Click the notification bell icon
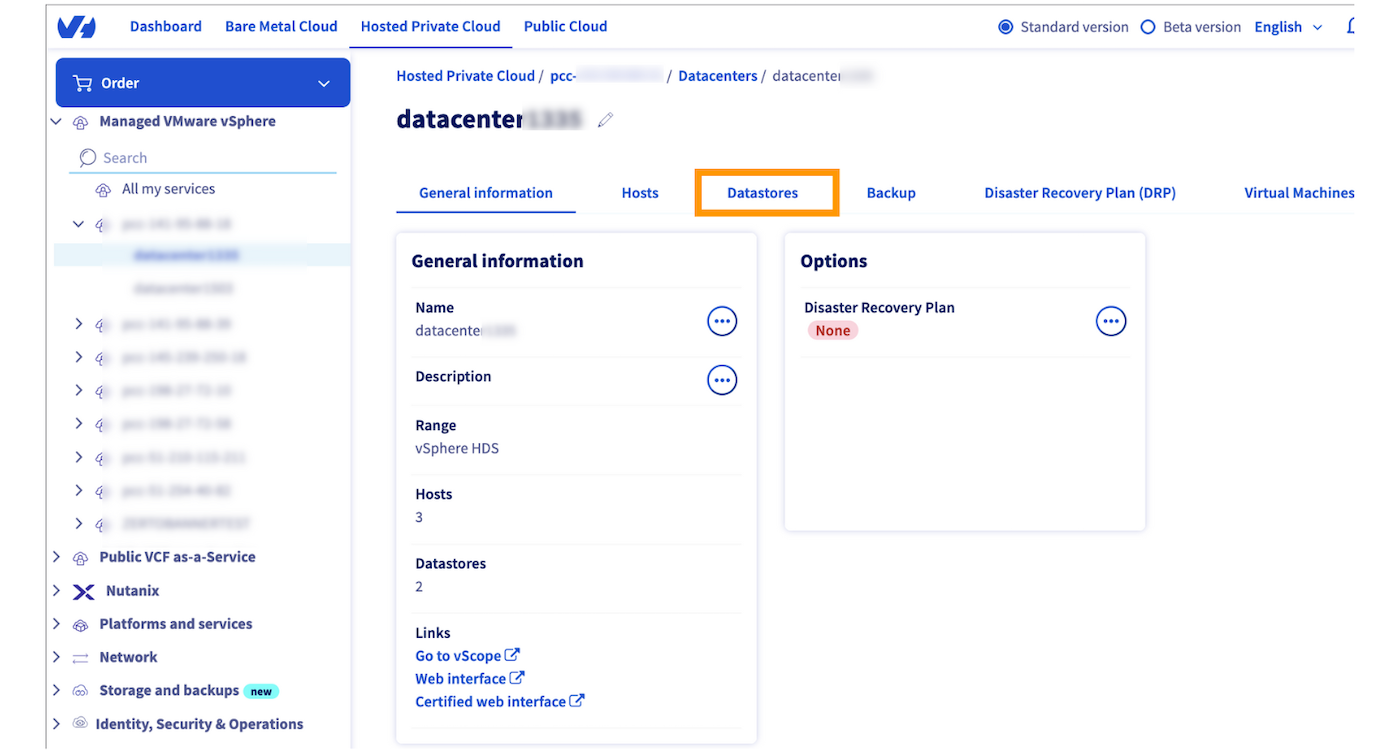 pyautogui.click(x=1350, y=27)
